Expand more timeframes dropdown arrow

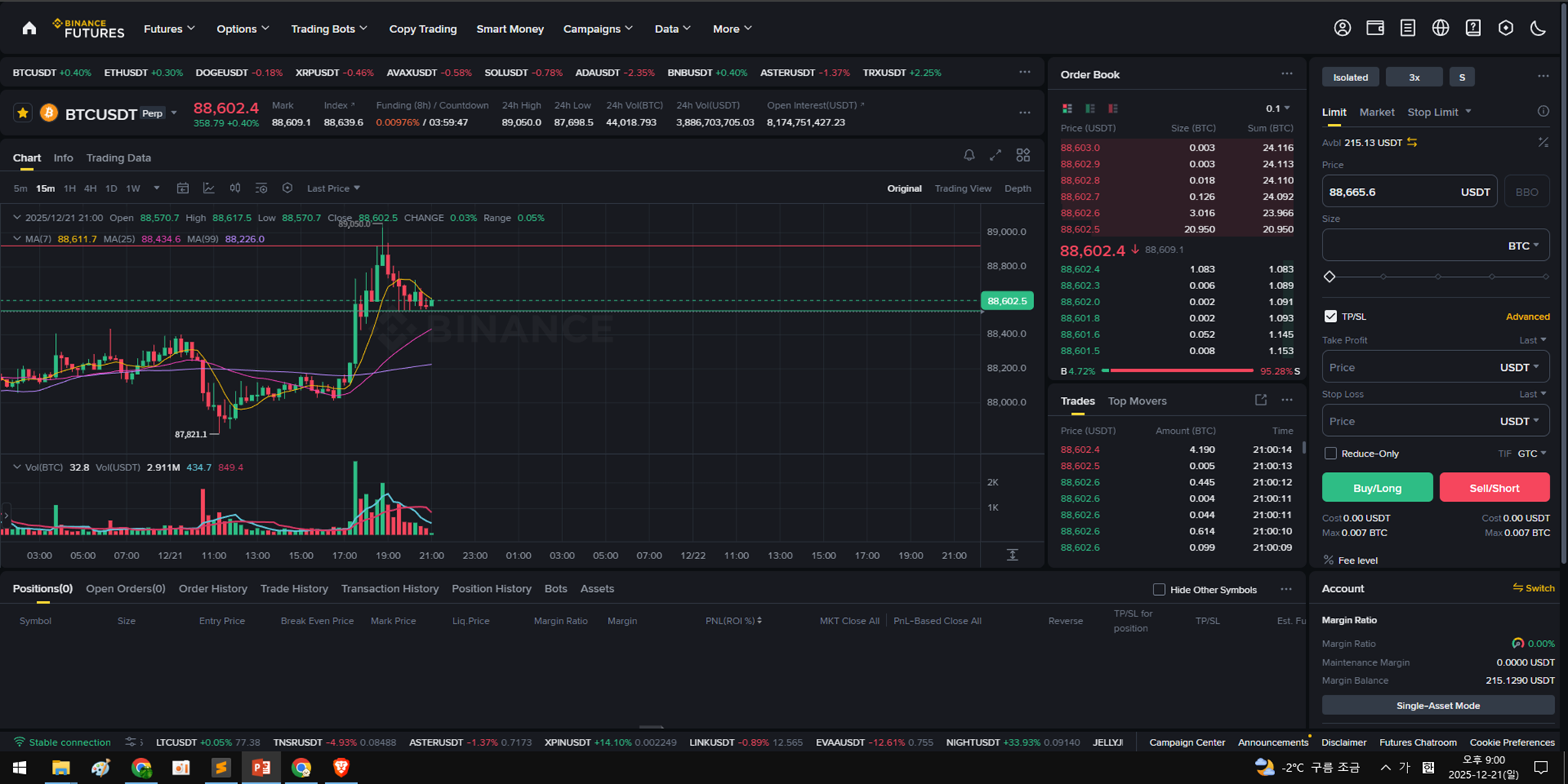(157, 188)
